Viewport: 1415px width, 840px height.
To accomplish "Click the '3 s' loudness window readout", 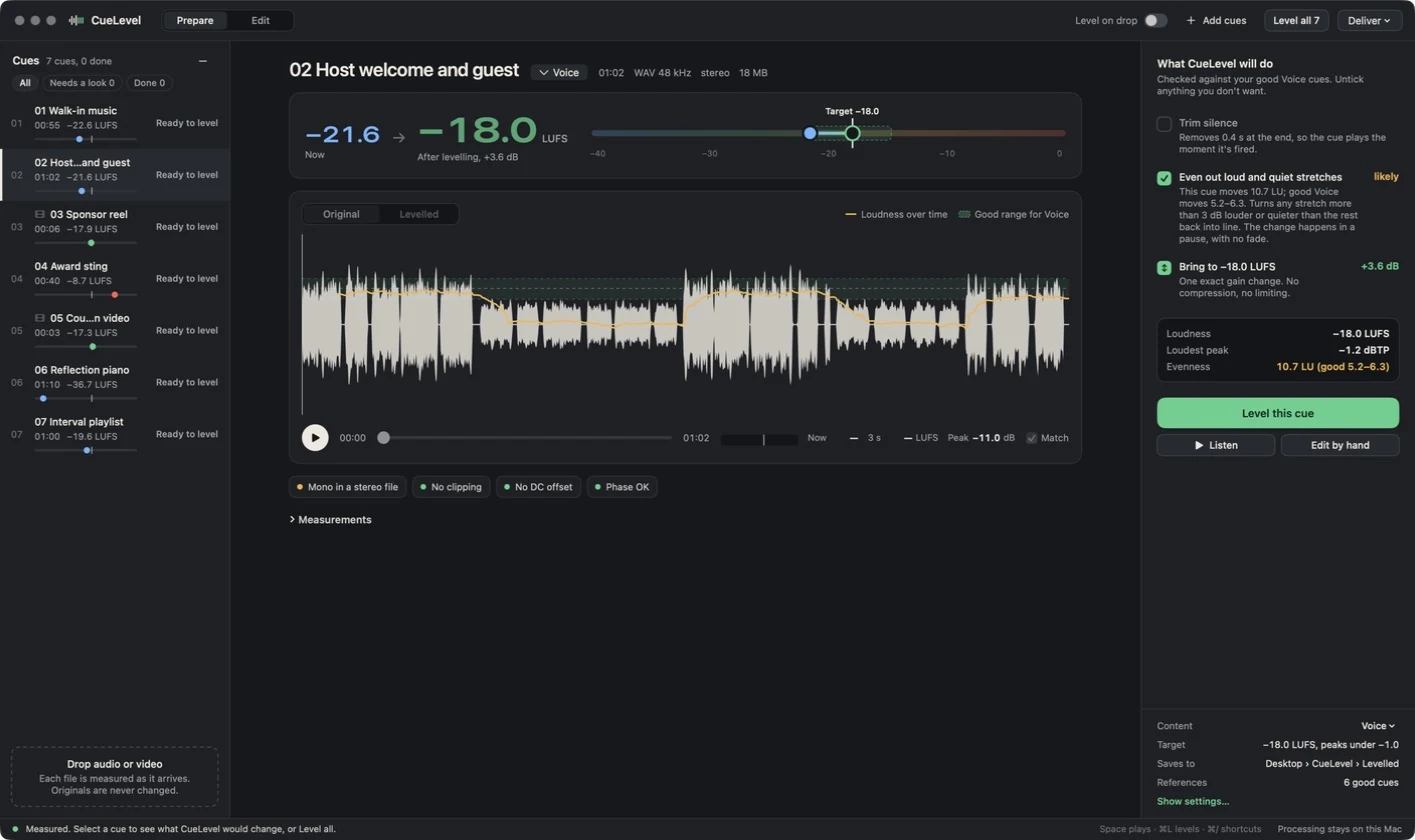I will click(x=874, y=438).
